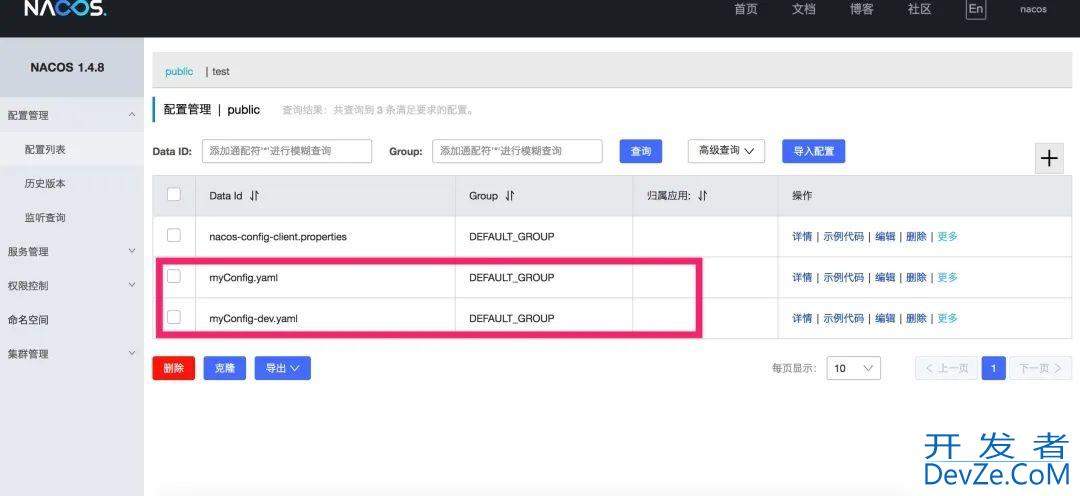
Task: Sort the table by Group column
Action: [x=509, y=196]
